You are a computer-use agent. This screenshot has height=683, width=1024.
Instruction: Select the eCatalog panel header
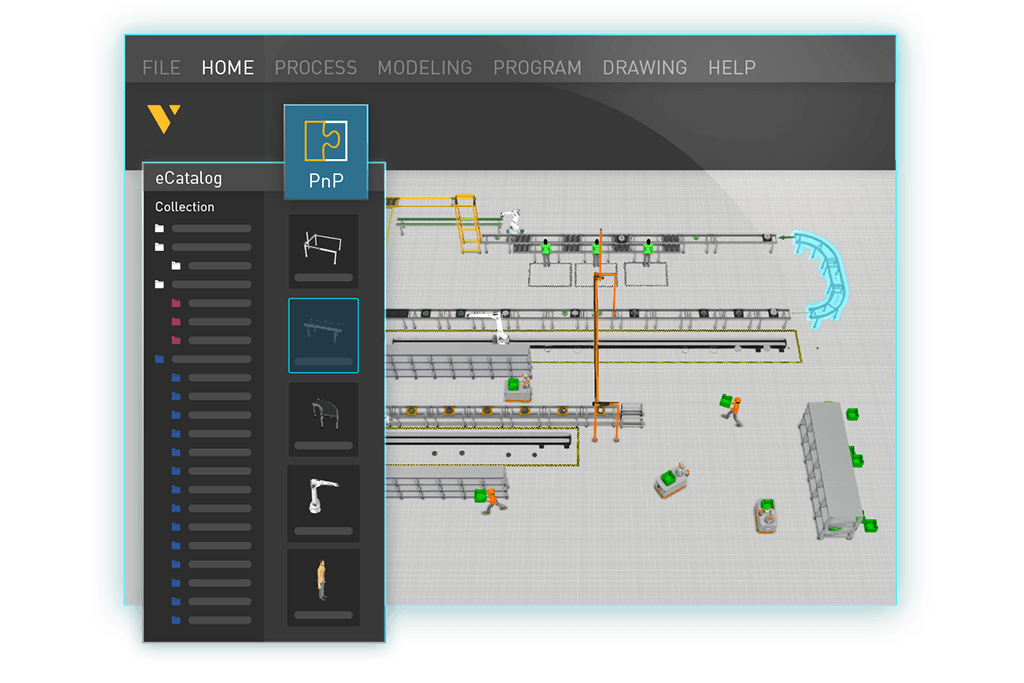214,178
